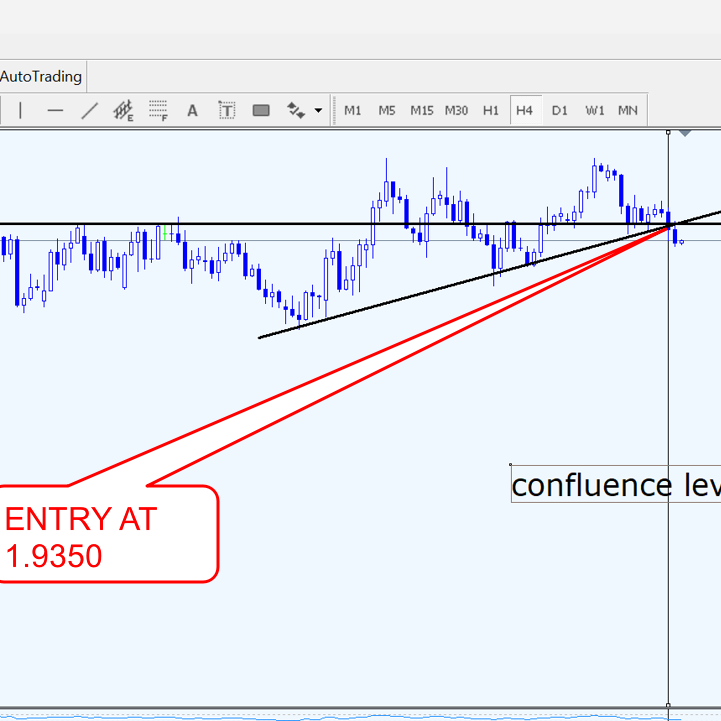This screenshot has height=721, width=721.
Task: Select the Fibonacci retracement tool
Action: point(158,110)
